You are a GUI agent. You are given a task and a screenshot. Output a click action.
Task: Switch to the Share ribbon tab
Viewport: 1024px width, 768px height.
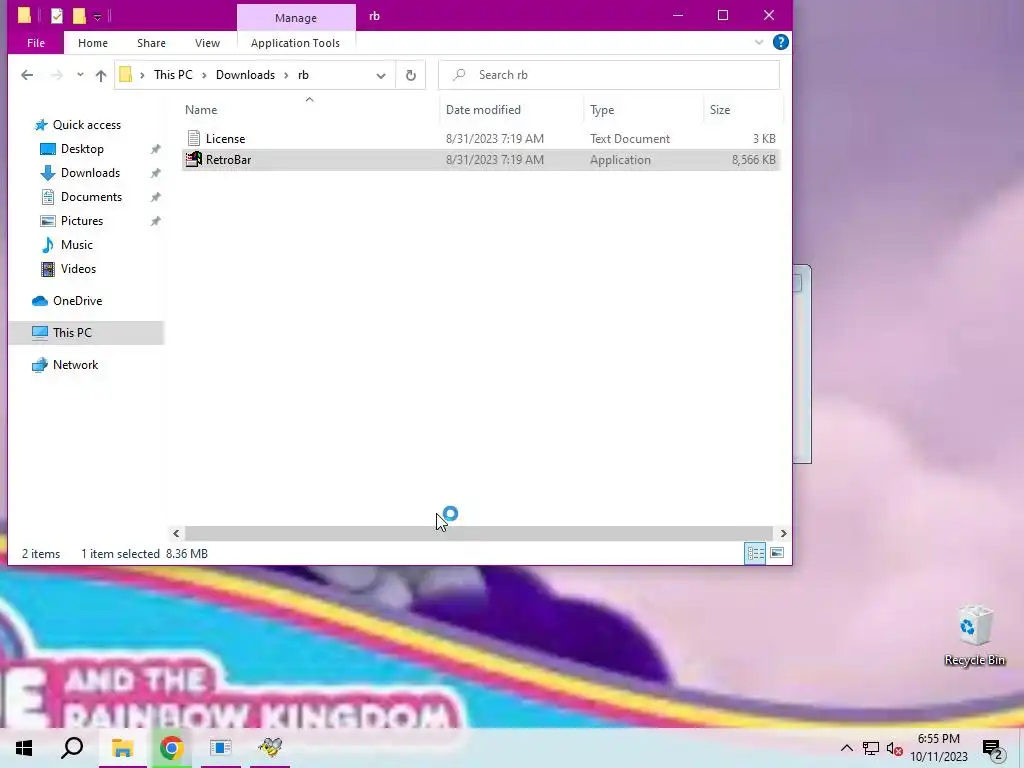[151, 43]
